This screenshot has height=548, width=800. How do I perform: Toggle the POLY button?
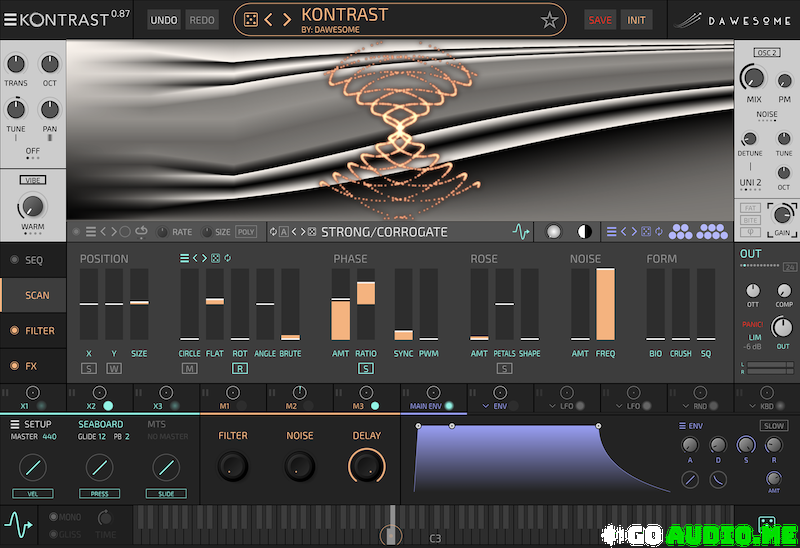(x=246, y=232)
